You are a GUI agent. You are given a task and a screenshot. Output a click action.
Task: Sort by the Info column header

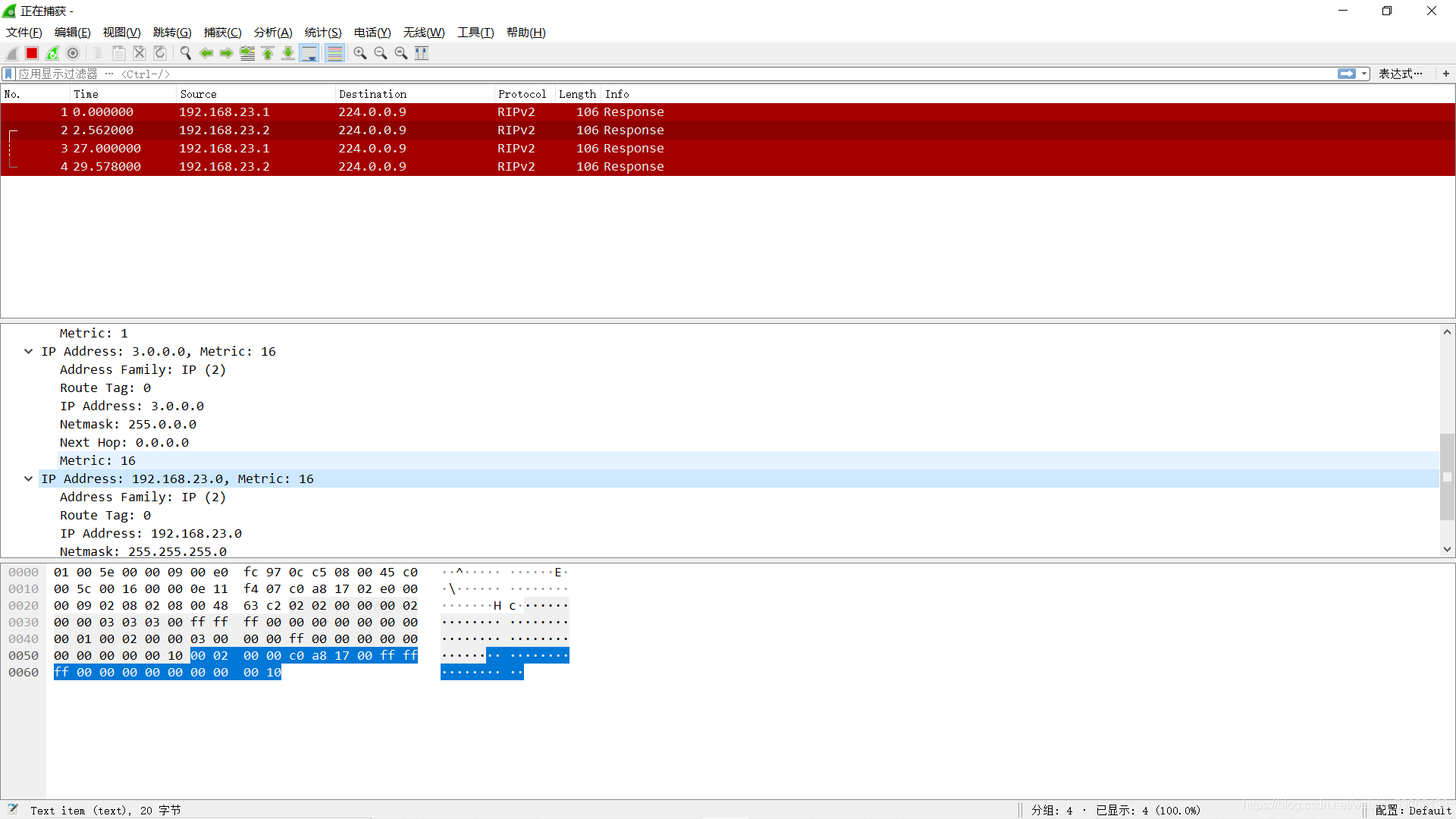[1028, 94]
